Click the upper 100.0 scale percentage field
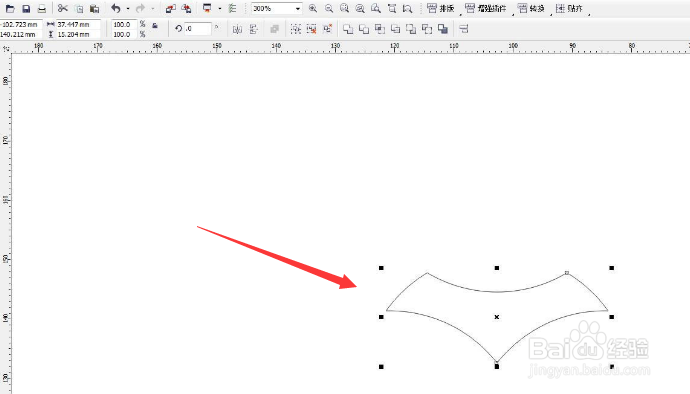 coord(124,25)
